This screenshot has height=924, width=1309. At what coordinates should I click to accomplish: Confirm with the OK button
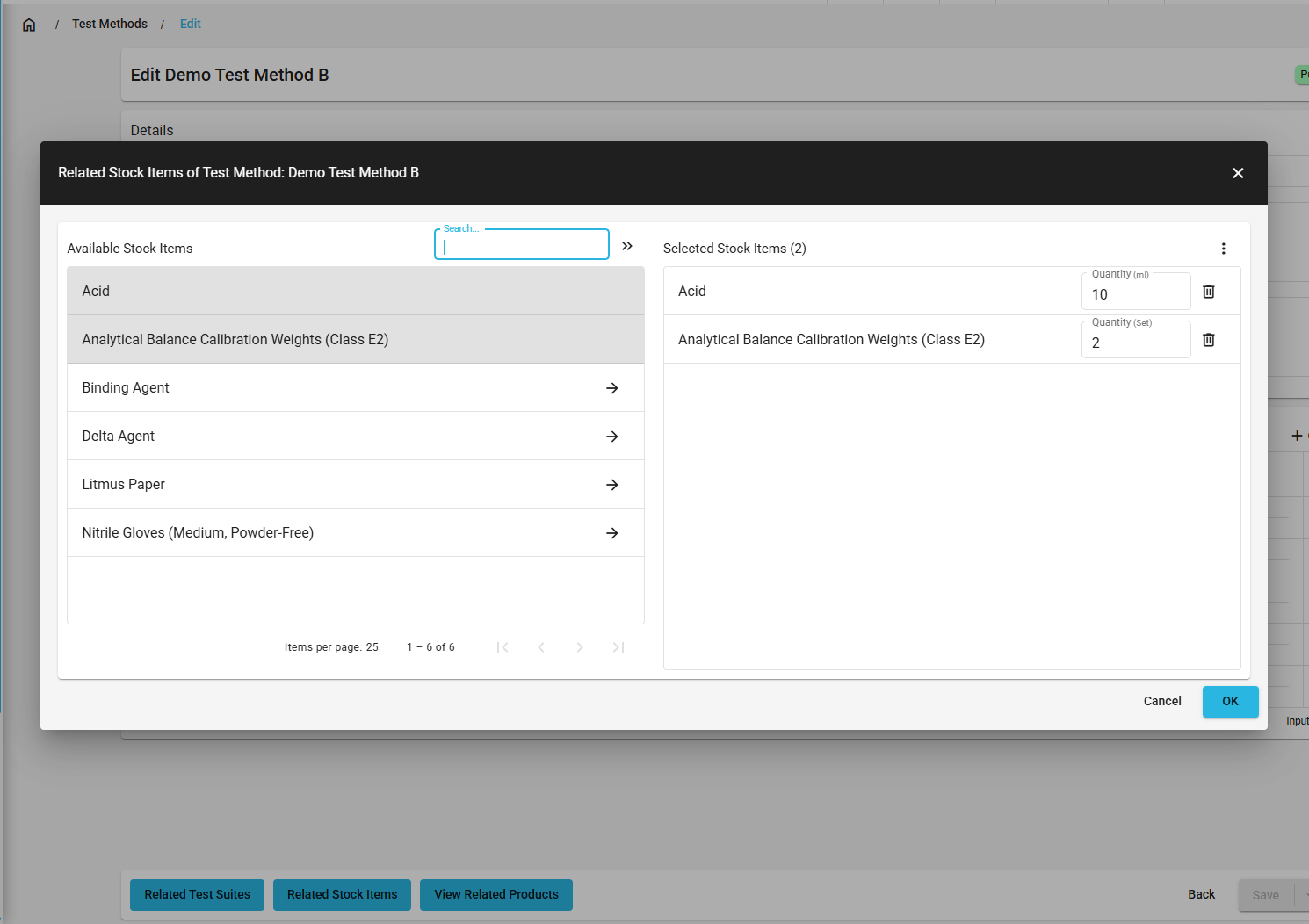pyautogui.click(x=1230, y=701)
